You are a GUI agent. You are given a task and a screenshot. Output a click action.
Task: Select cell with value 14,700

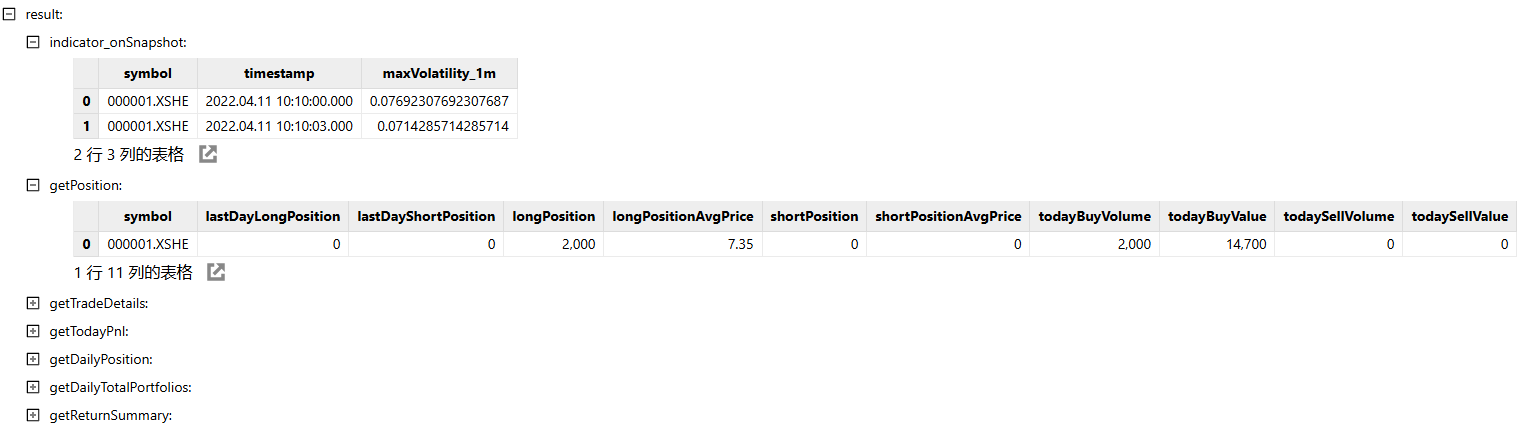1217,244
